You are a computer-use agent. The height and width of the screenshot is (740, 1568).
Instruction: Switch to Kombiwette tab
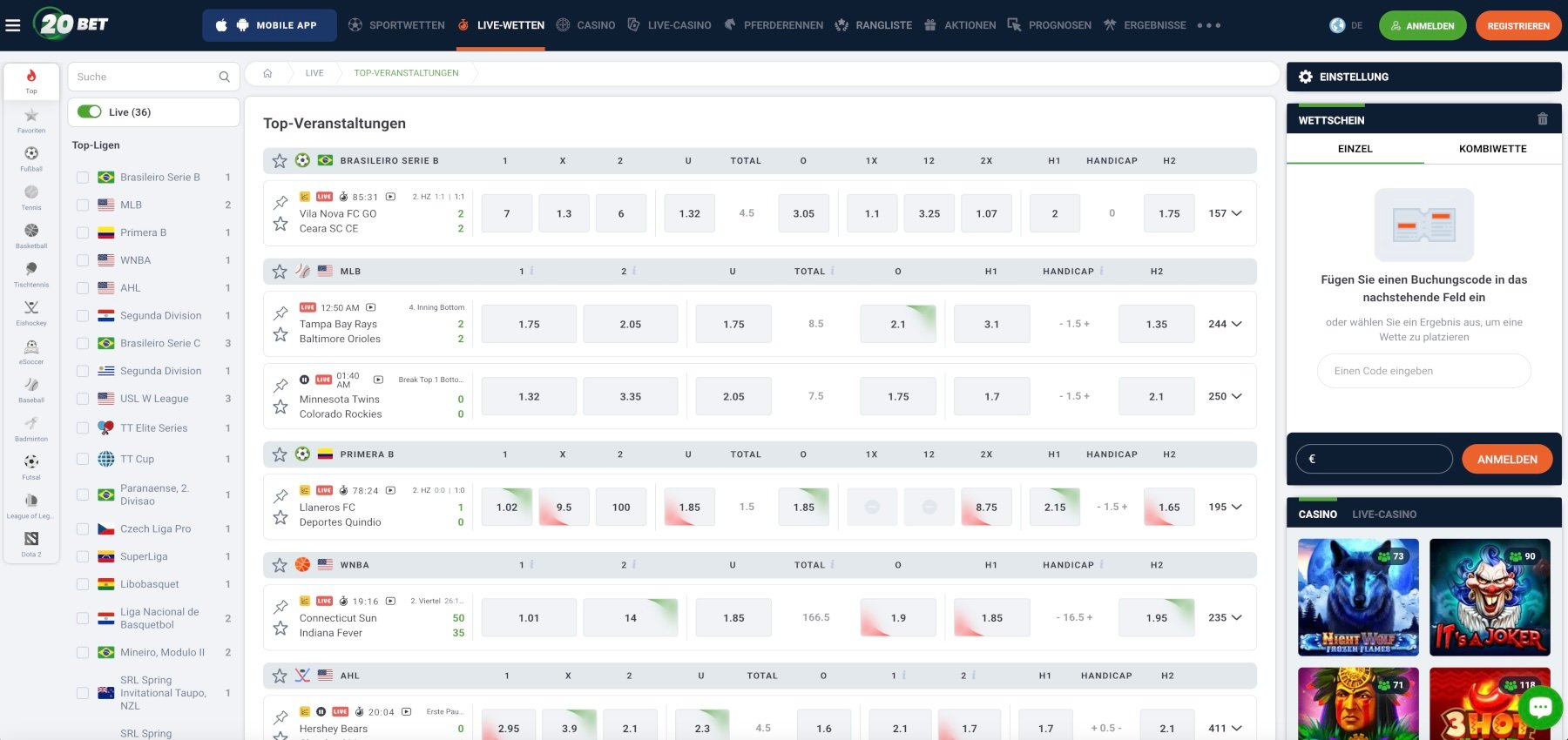pos(1492,149)
